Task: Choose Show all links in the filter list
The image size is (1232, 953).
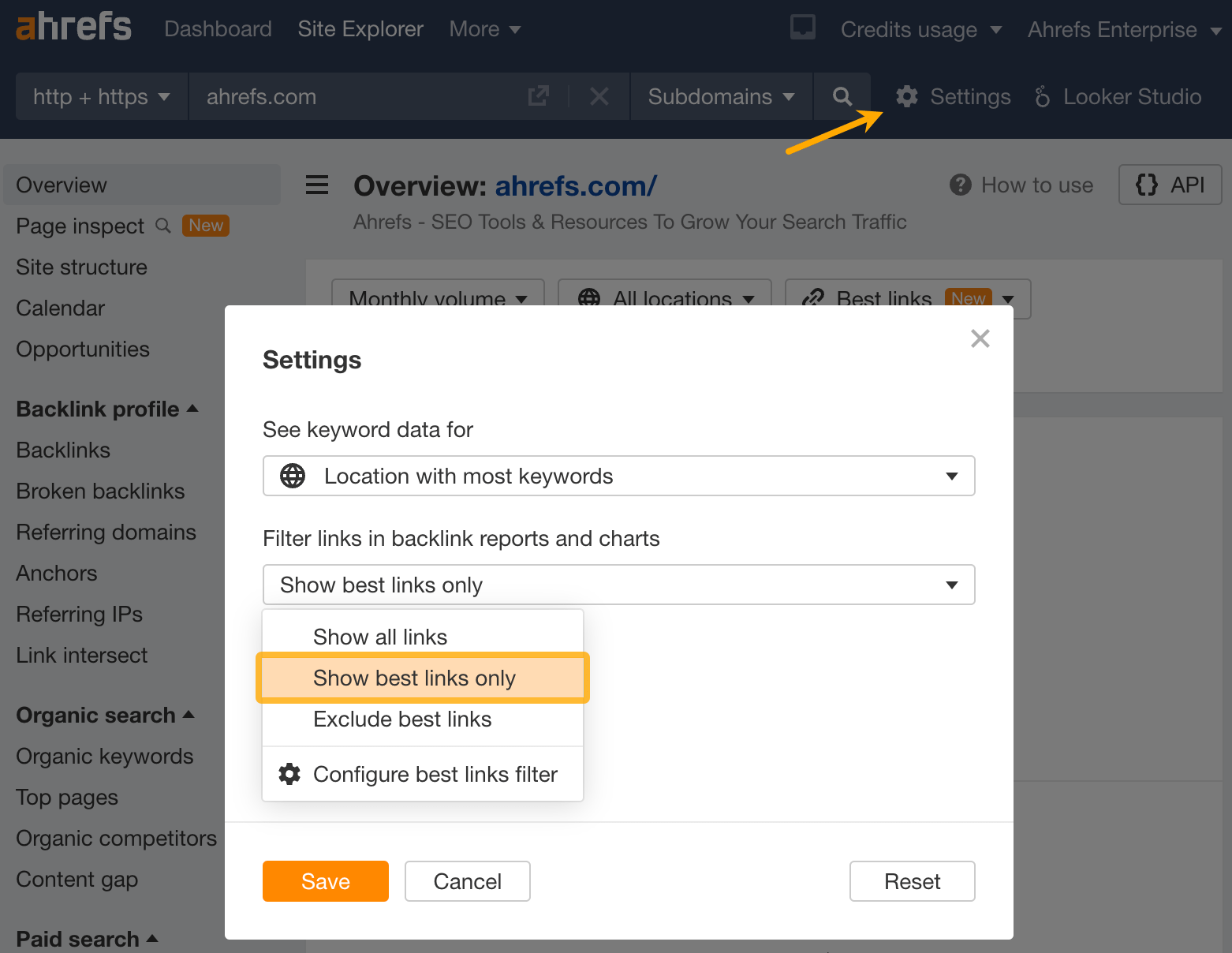Action: click(x=380, y=637)
